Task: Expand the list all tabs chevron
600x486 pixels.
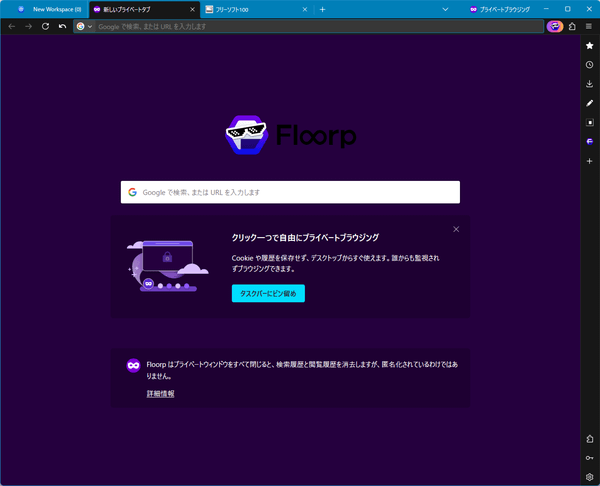Action: (x=445, y=10)
